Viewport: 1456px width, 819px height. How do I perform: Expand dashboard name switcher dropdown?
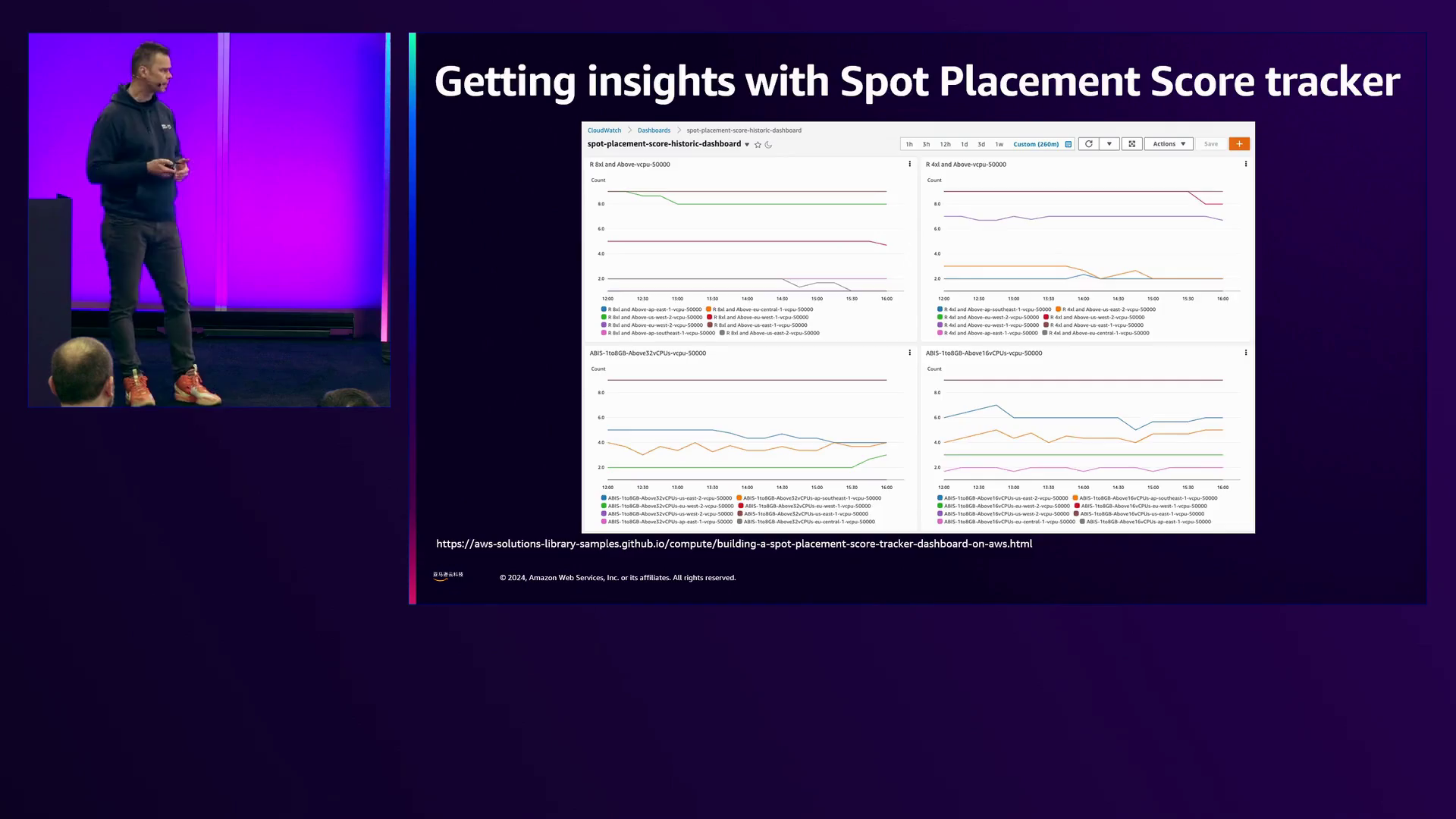[747, 145]
